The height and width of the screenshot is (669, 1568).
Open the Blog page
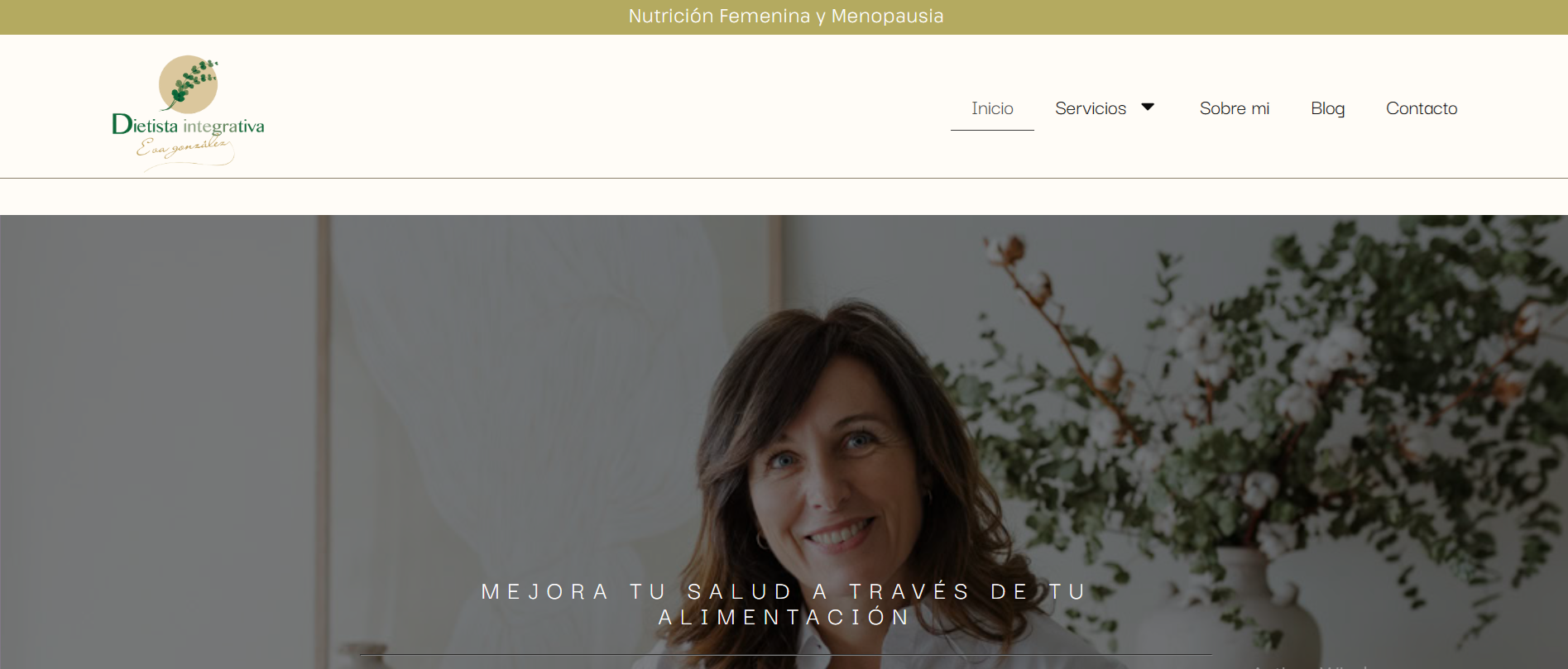coord(1327,108)
